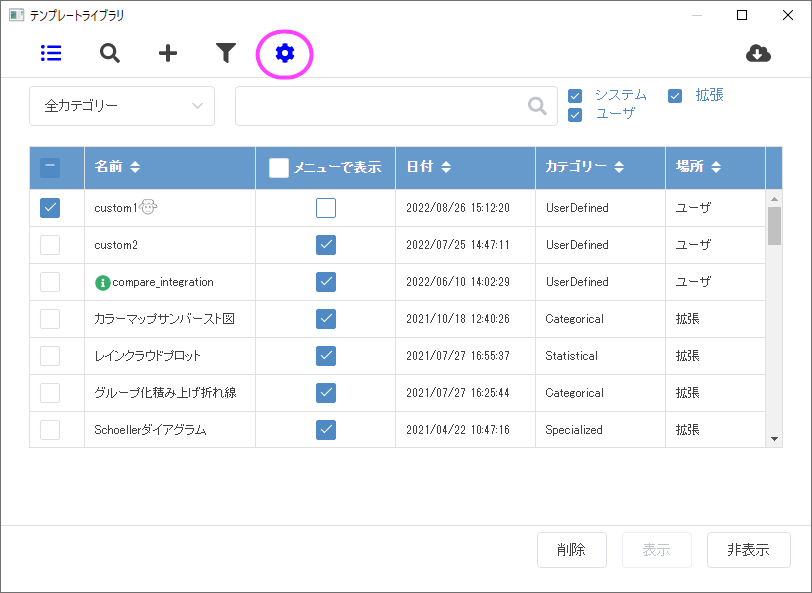The image size is (812, 593).
Task: Click the システム label text
Action: pos(621,95)
